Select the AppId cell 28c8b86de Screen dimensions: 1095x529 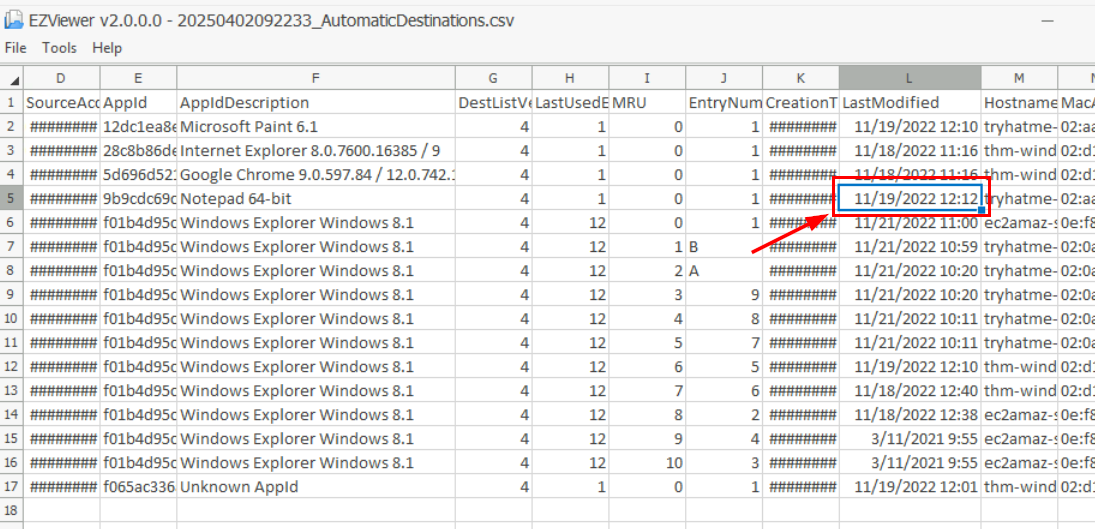[x=138, y=151]
